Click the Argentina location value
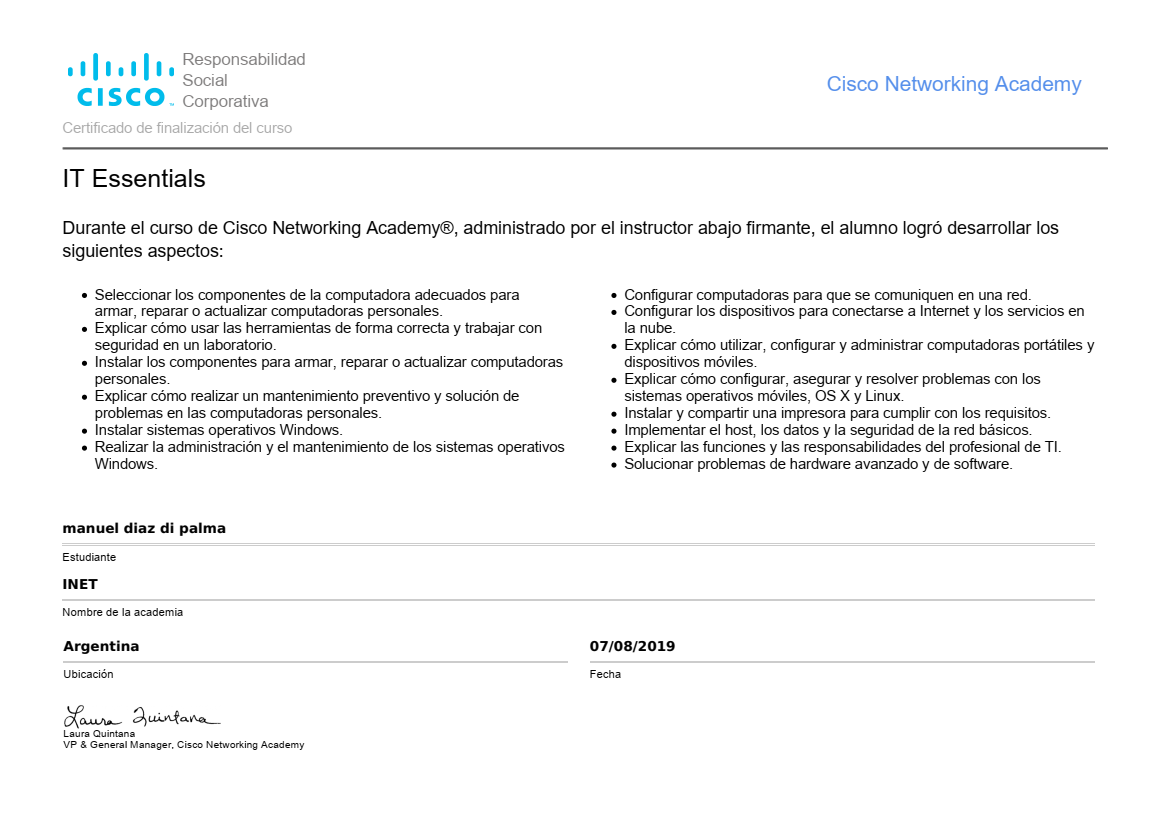 101,646
